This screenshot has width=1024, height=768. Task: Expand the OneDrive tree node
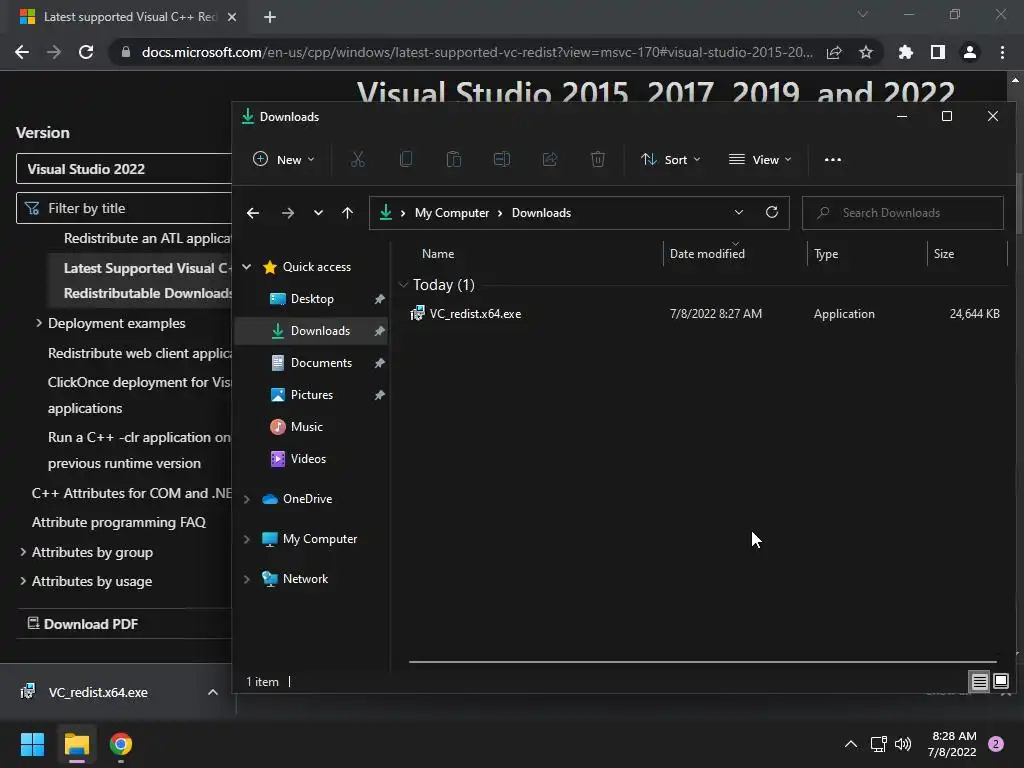click(x=247, y=499)
